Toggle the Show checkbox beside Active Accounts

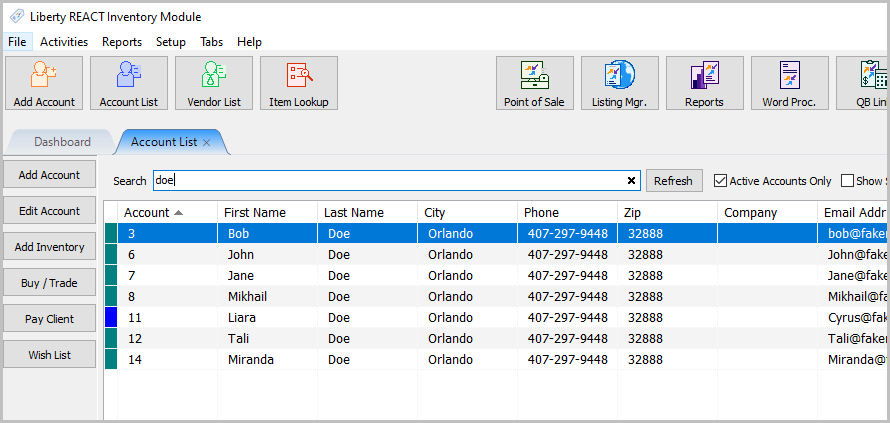[847, 181]
